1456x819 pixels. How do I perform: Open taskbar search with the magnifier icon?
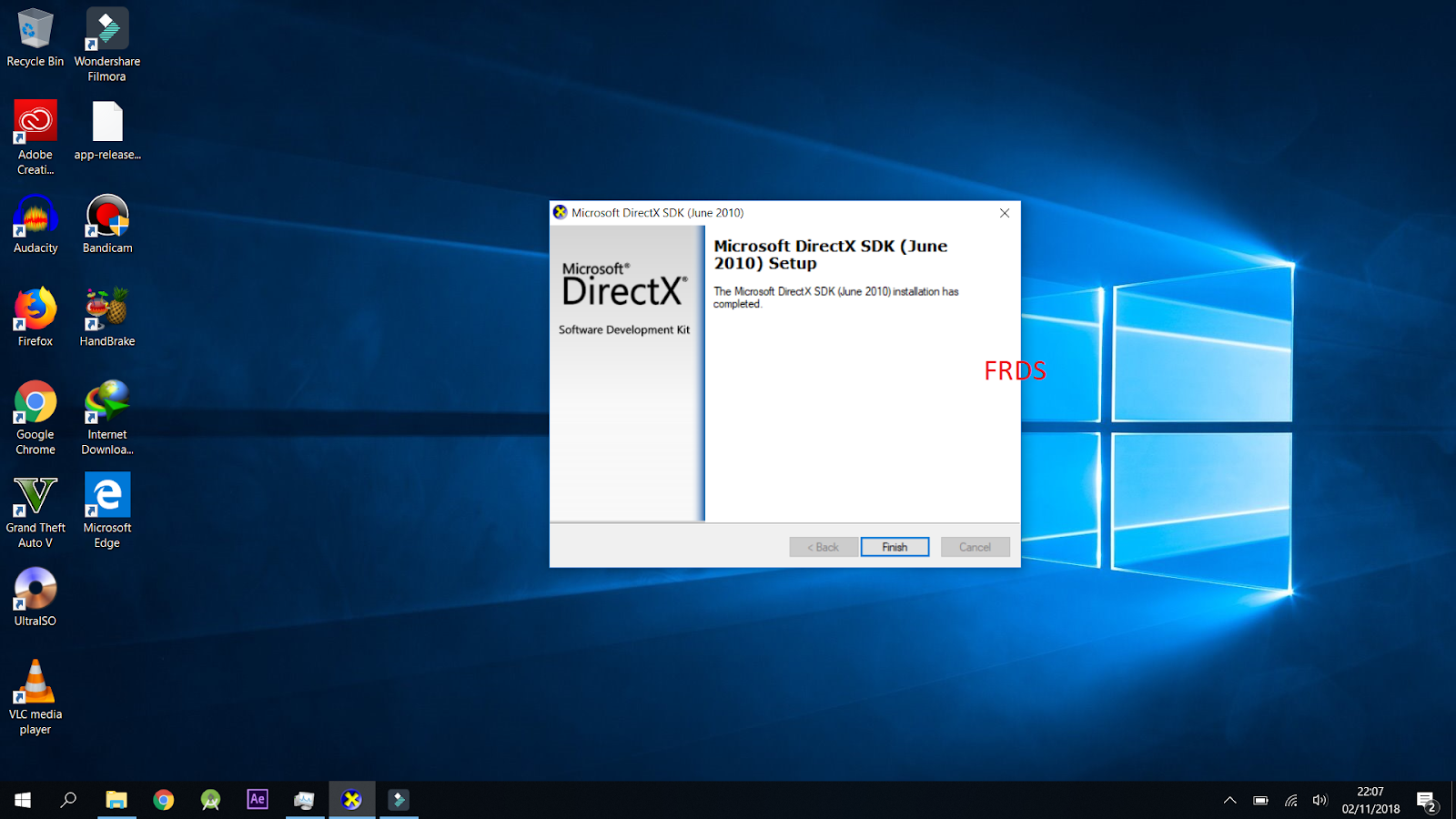pyautogui.click(x=68, y=800)
